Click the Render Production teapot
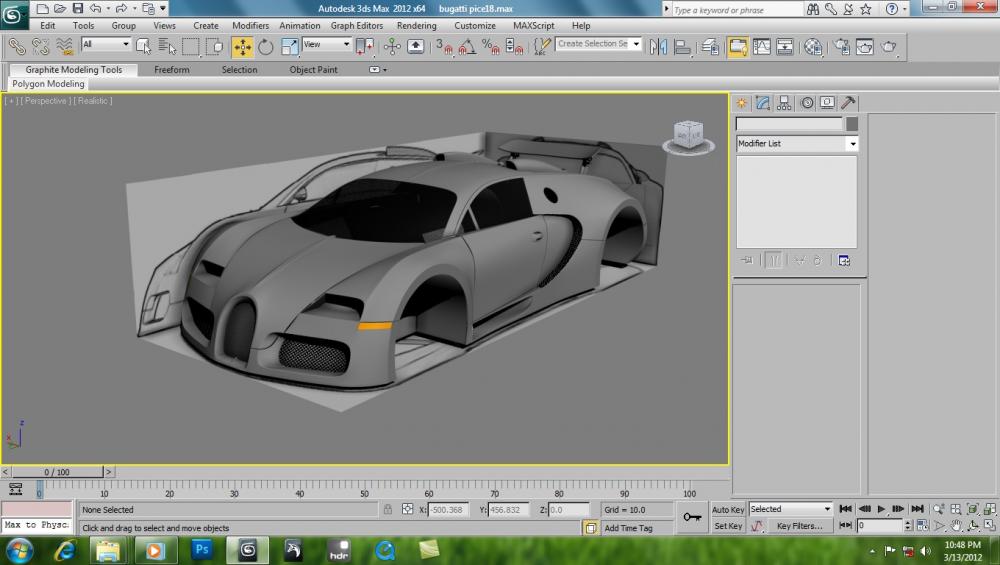Image resolution: width=1000 pixels, height=565 pixels. 889,47
